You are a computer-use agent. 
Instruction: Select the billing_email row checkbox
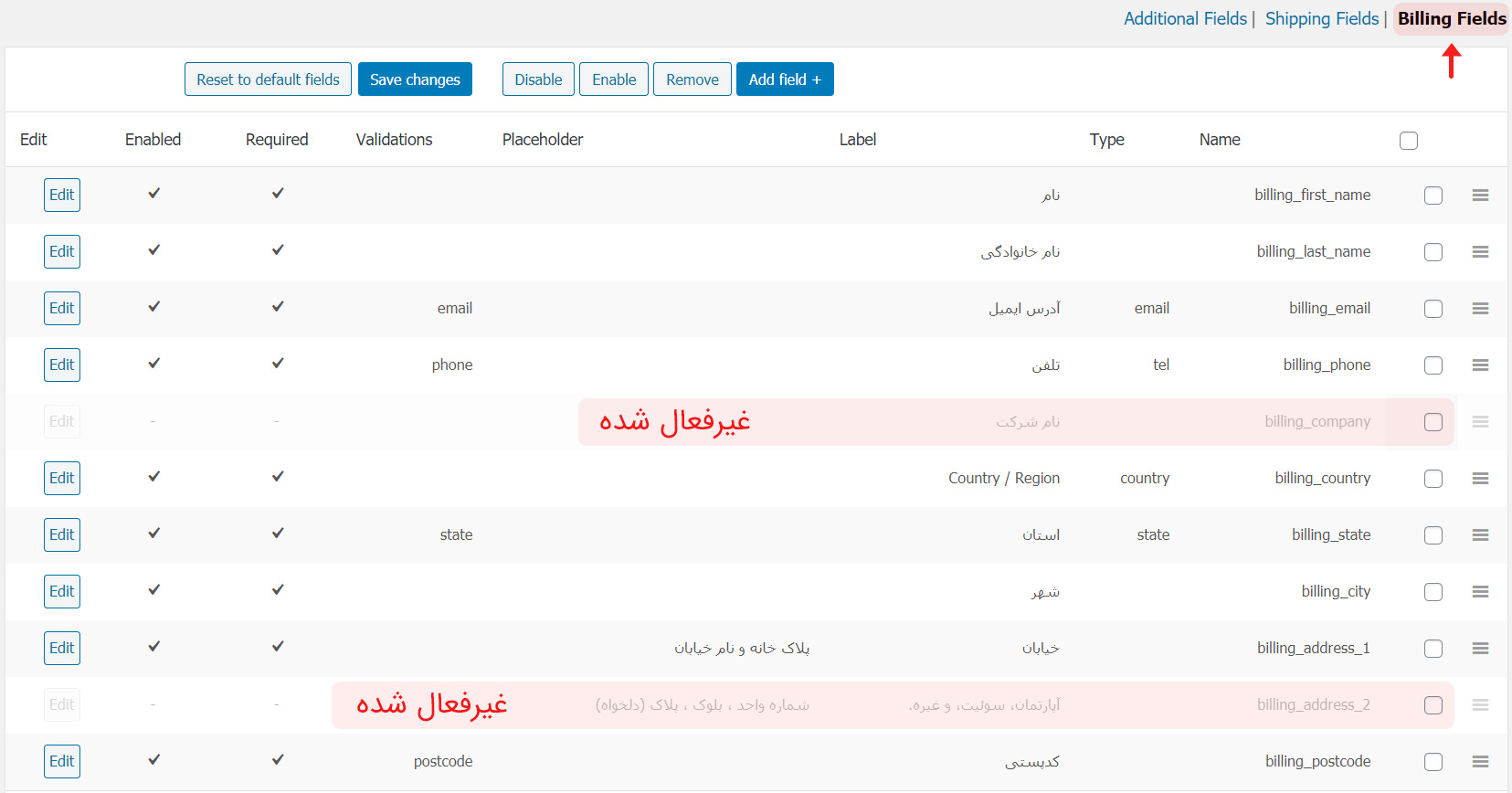click(x=1433, y=309)
